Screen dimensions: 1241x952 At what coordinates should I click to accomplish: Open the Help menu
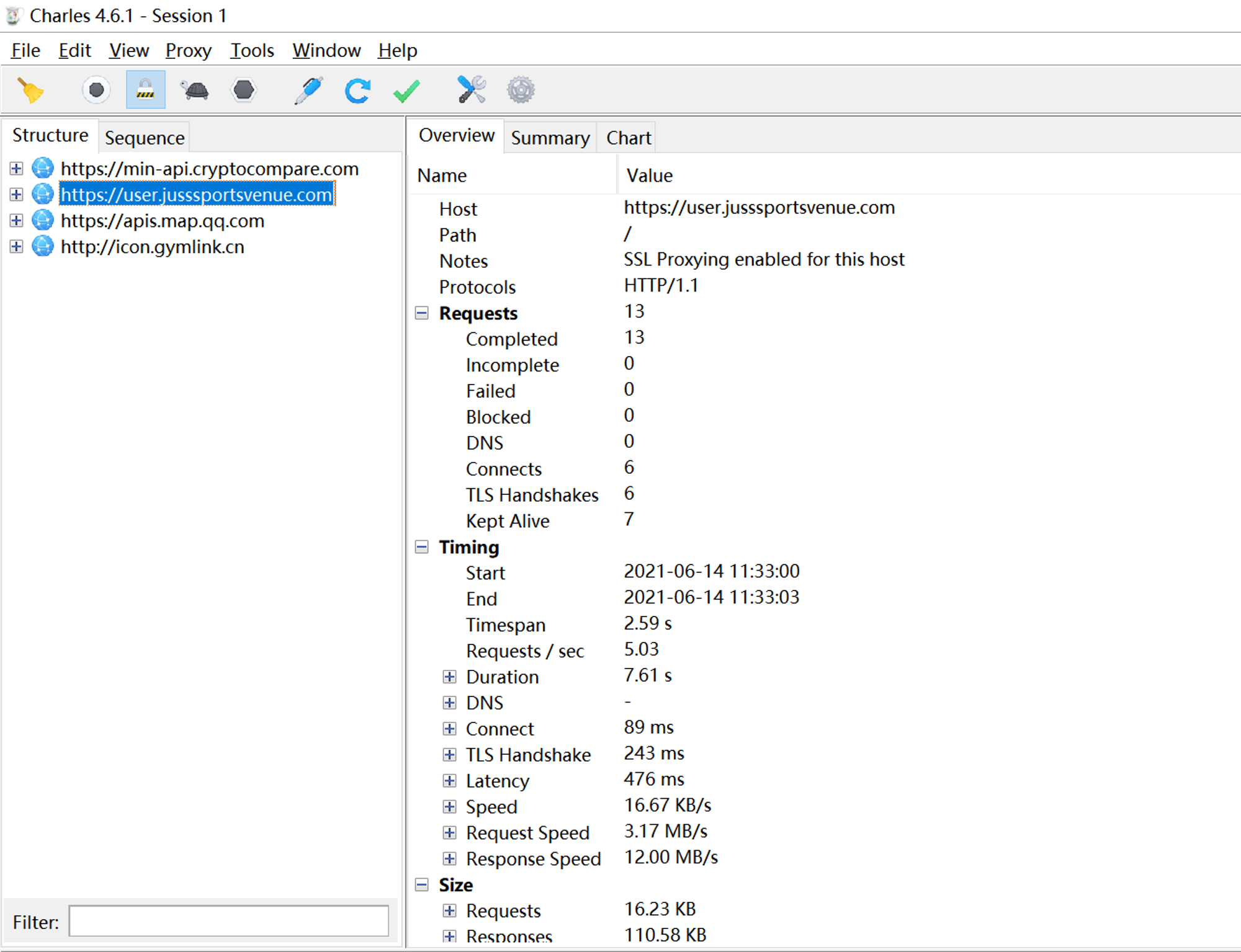(x=398, y=50)
